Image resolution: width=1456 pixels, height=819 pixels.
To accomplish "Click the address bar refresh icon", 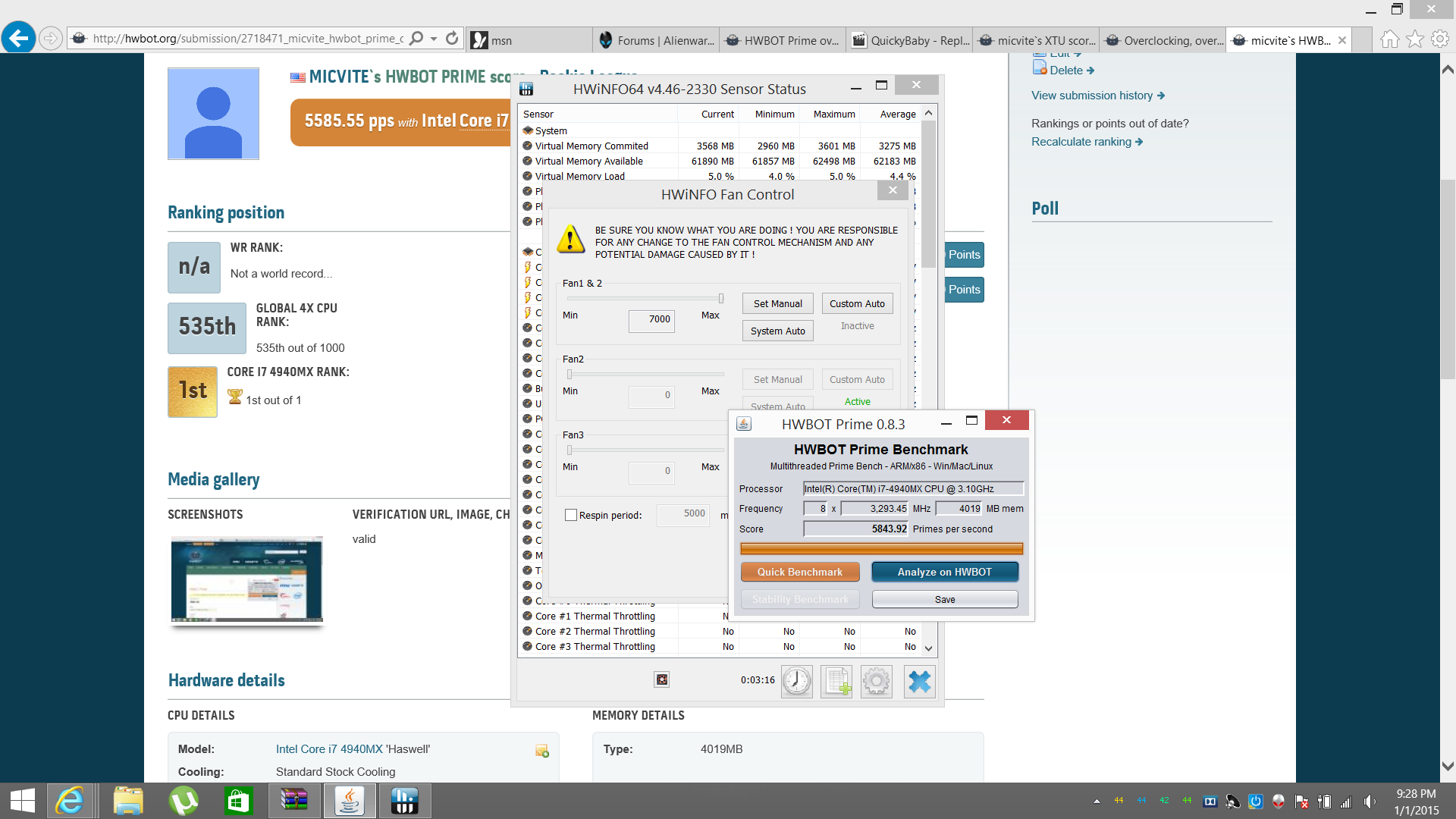I will (x=452, y=38).
